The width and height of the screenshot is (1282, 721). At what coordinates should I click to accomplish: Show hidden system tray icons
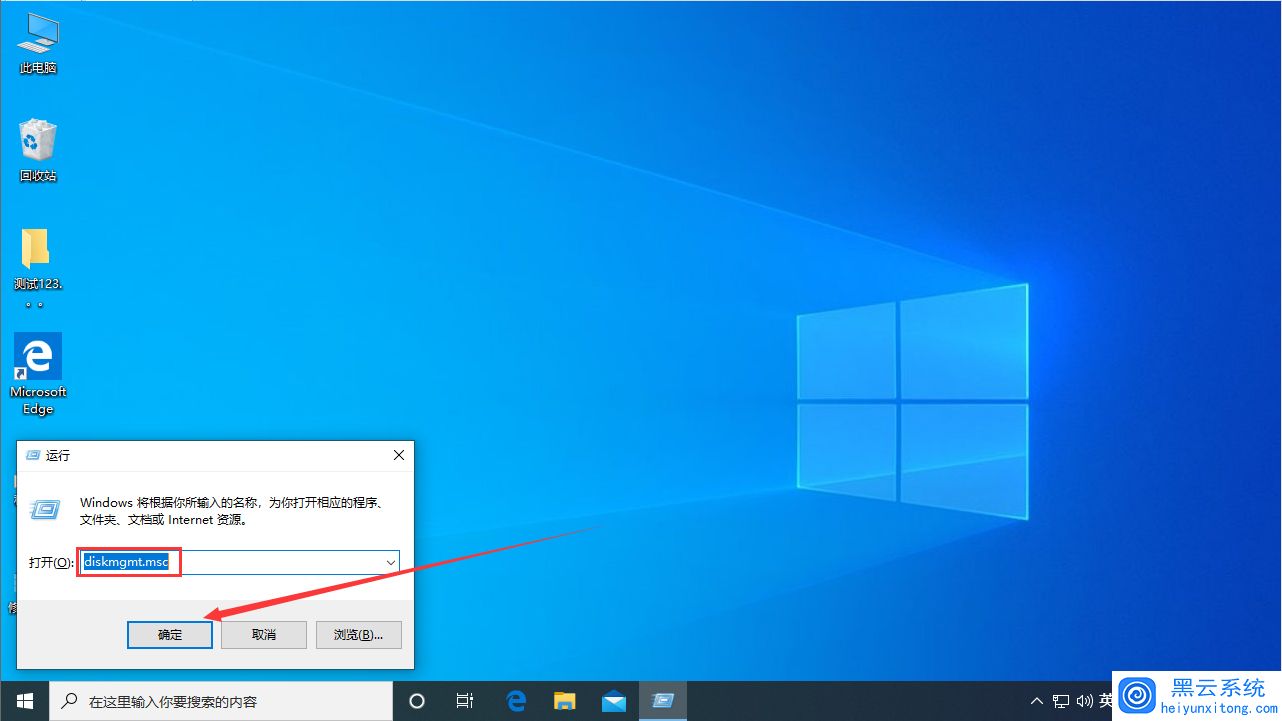[x=1037, y=701]
